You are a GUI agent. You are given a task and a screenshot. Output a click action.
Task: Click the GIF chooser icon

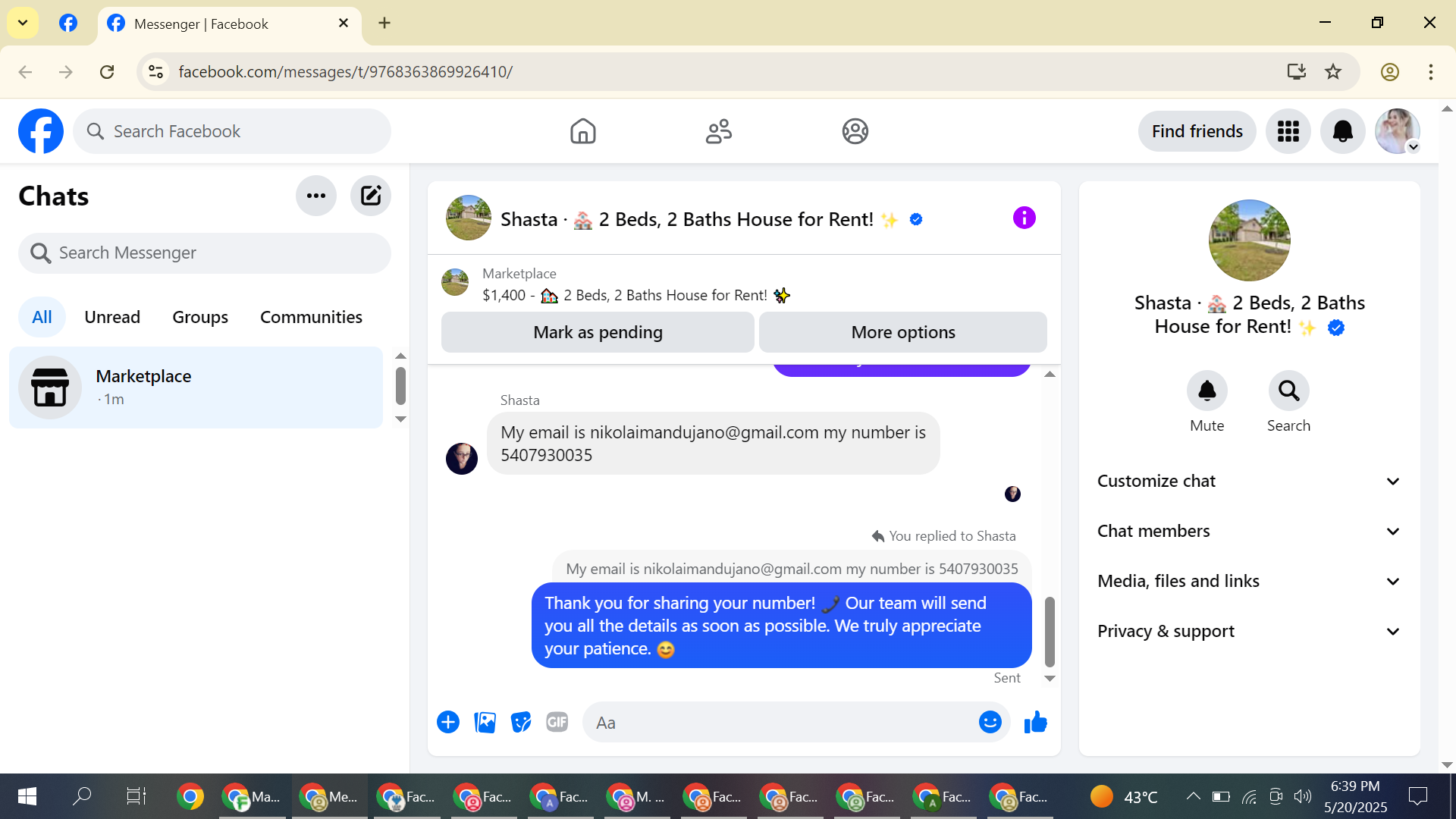(557, 723)
